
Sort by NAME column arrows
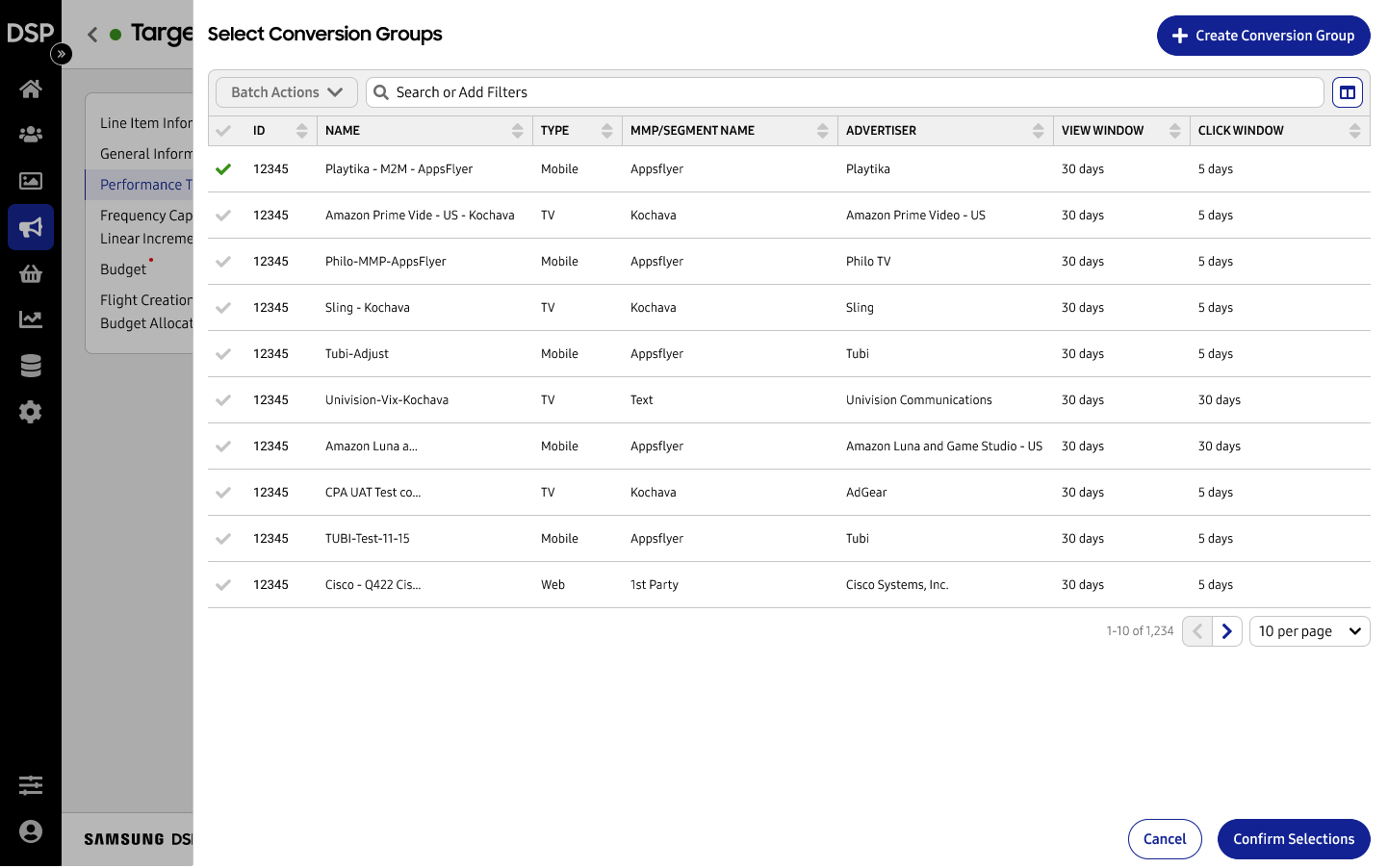518,131
